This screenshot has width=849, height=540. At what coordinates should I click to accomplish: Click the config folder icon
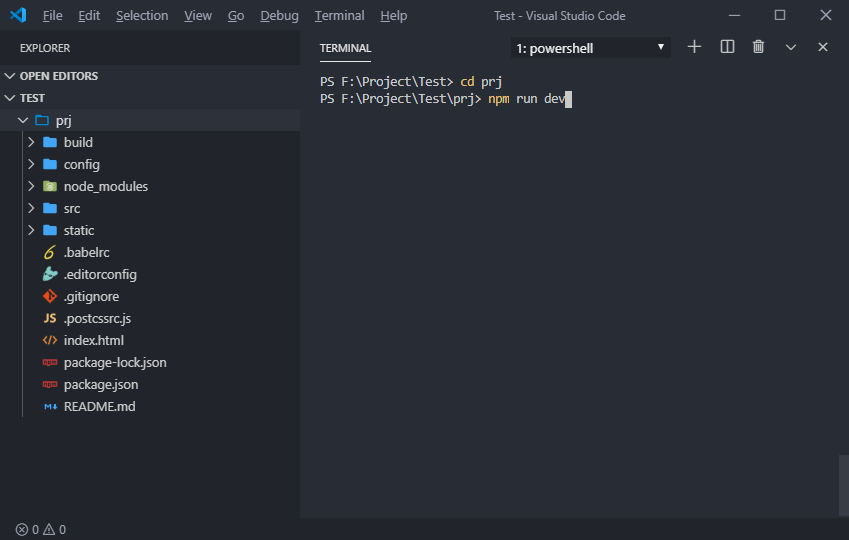coord(50,164)
